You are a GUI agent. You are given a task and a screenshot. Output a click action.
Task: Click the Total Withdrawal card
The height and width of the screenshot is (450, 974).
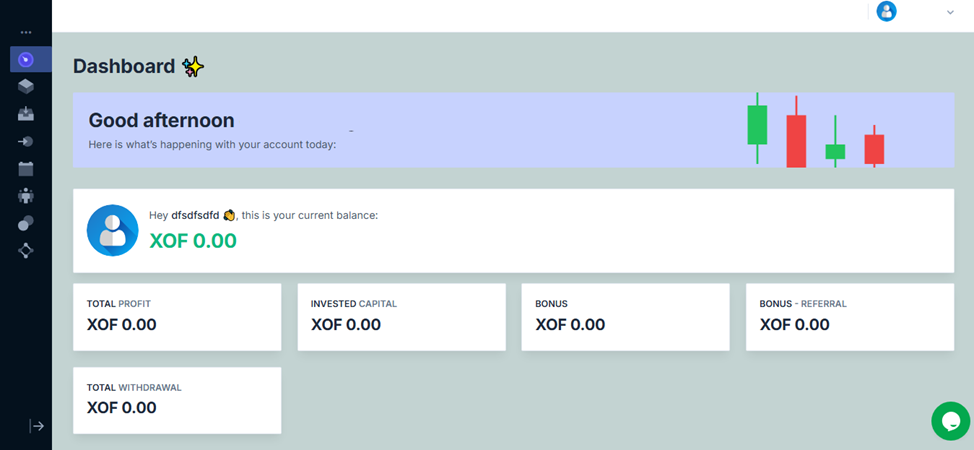click(177, 400)
